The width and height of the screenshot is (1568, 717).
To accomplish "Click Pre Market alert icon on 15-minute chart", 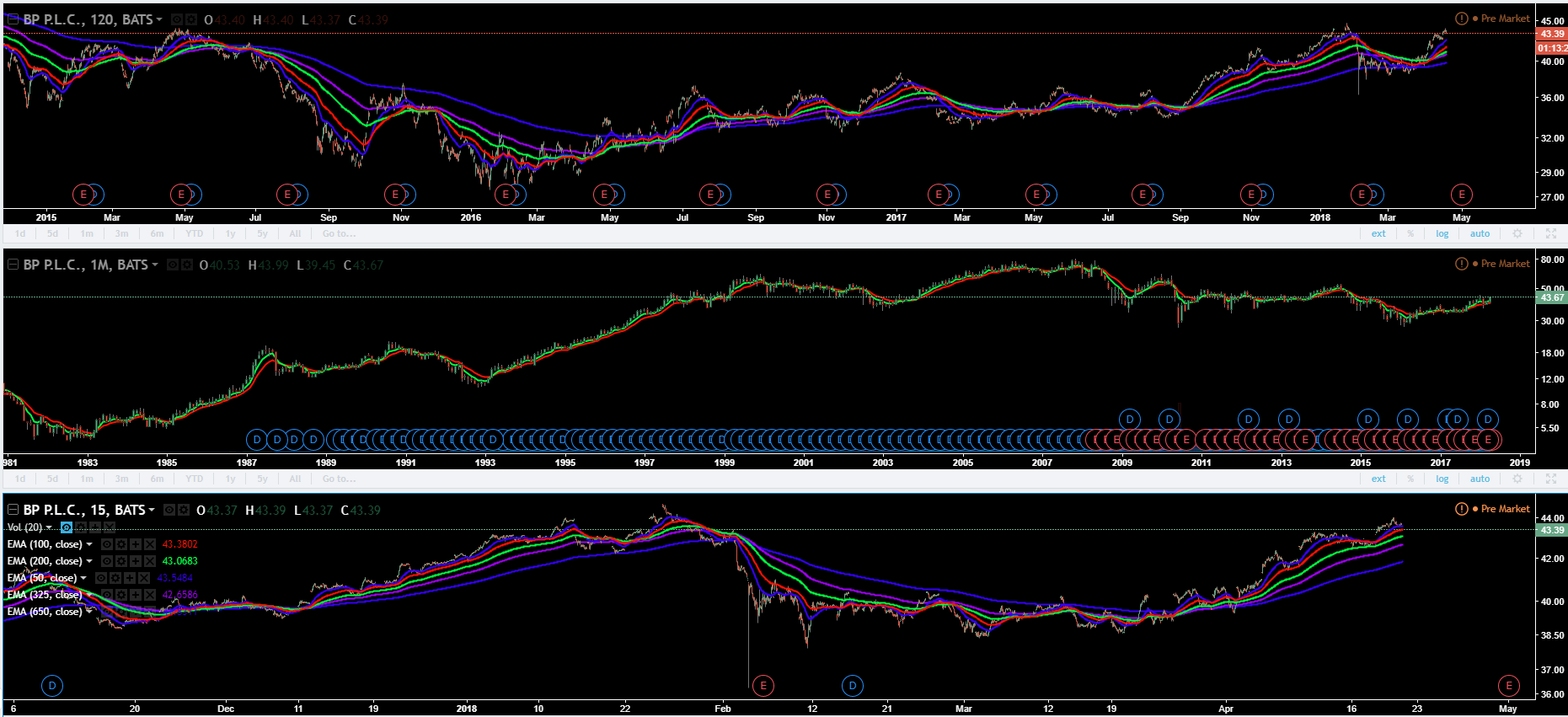I will click(1462, 509).
